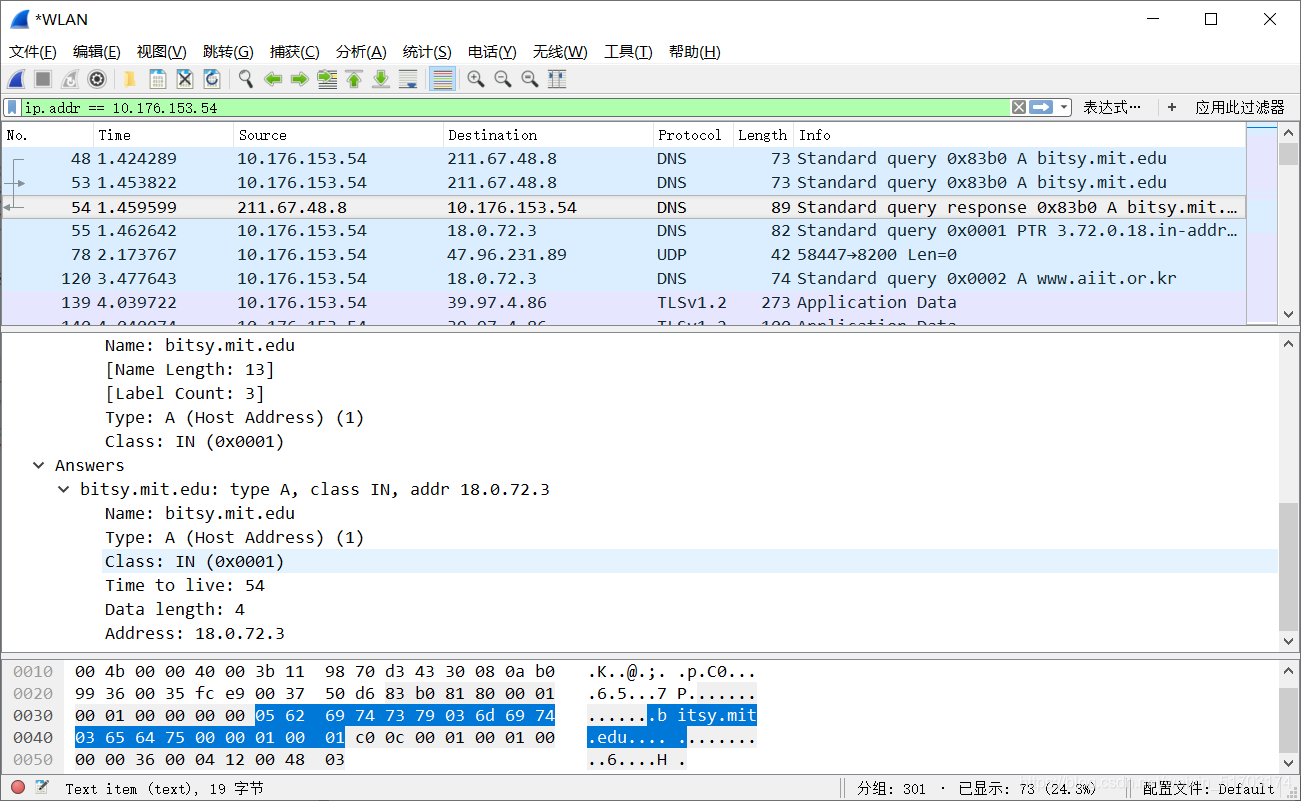
Task: Sort by Destination column header
Action: (548, 135)
